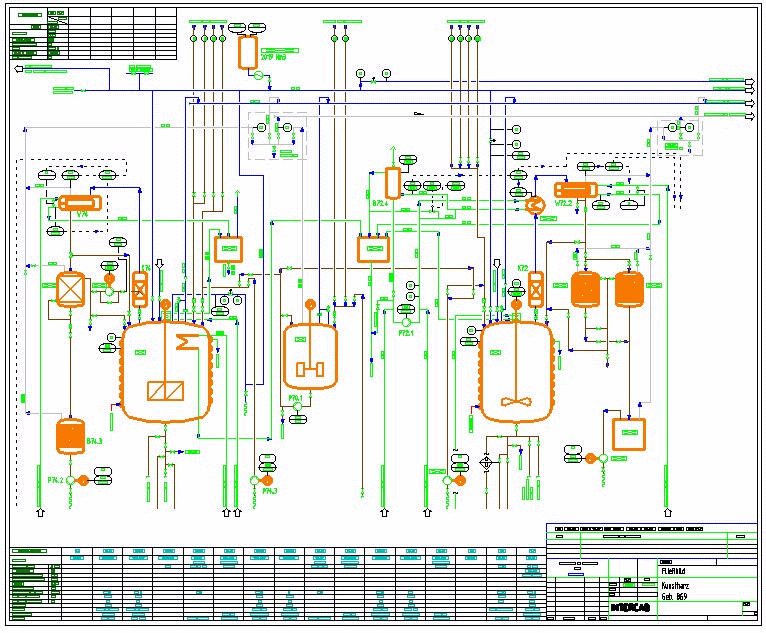
Task: Click the P74.2 pump circle symbol
Action: [x=70, y=481]
